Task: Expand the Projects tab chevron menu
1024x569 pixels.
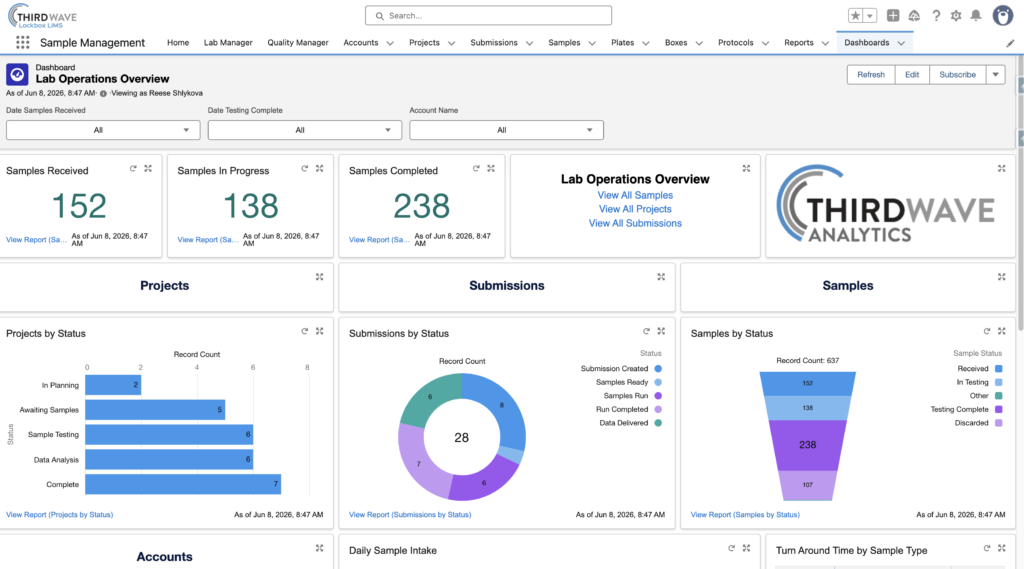Action: pos(451,43)
